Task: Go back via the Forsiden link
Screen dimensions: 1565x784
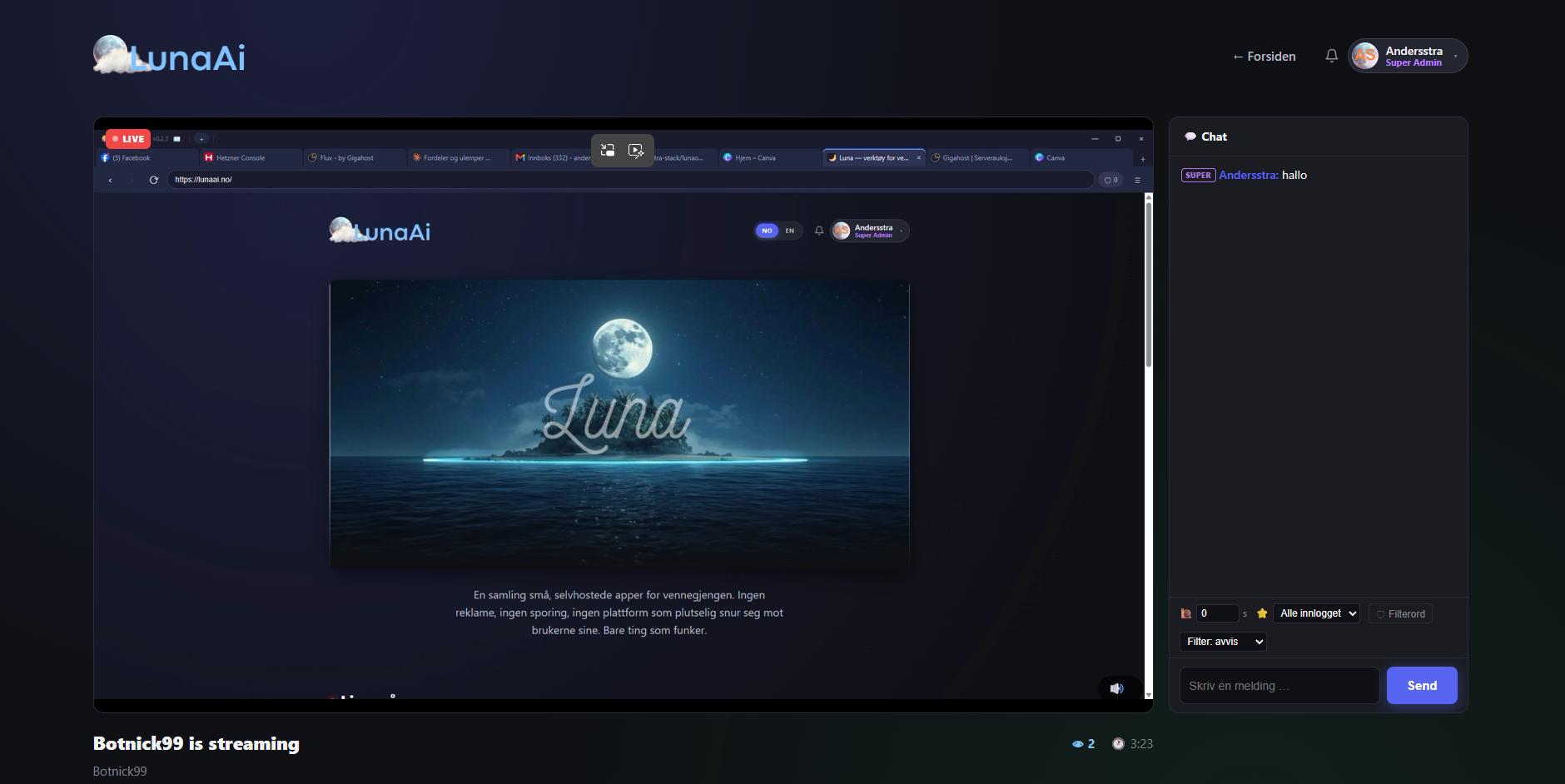Action: point(1264,57)
